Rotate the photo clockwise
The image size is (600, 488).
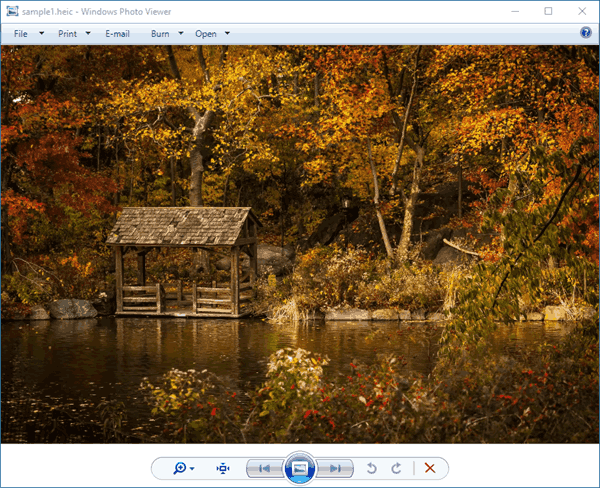pyautogui.click(x=396, y=468)
